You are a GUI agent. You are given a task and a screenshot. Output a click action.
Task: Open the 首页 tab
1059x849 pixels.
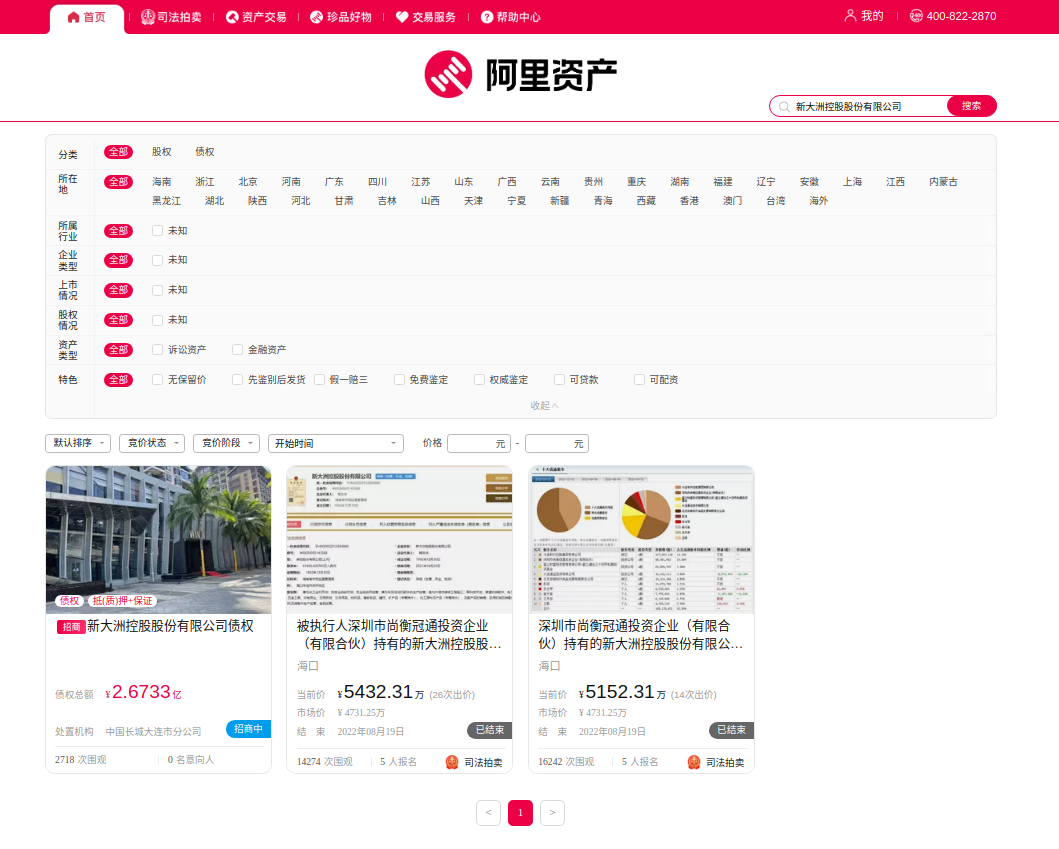pos(87,18)
